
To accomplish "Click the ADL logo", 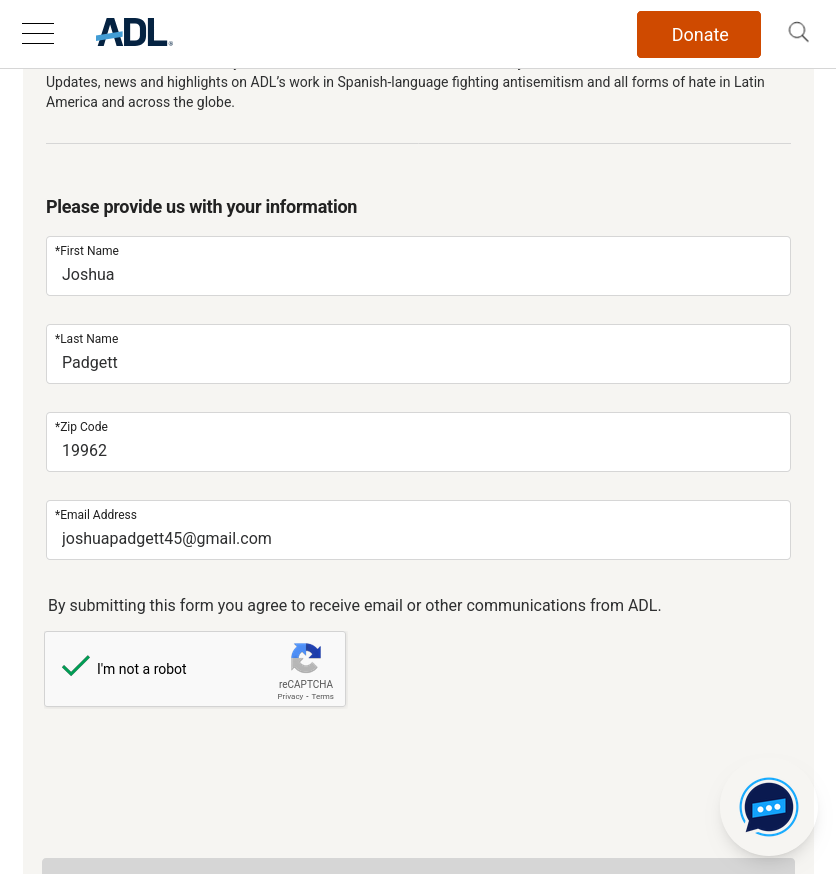I will pos(134,33).
